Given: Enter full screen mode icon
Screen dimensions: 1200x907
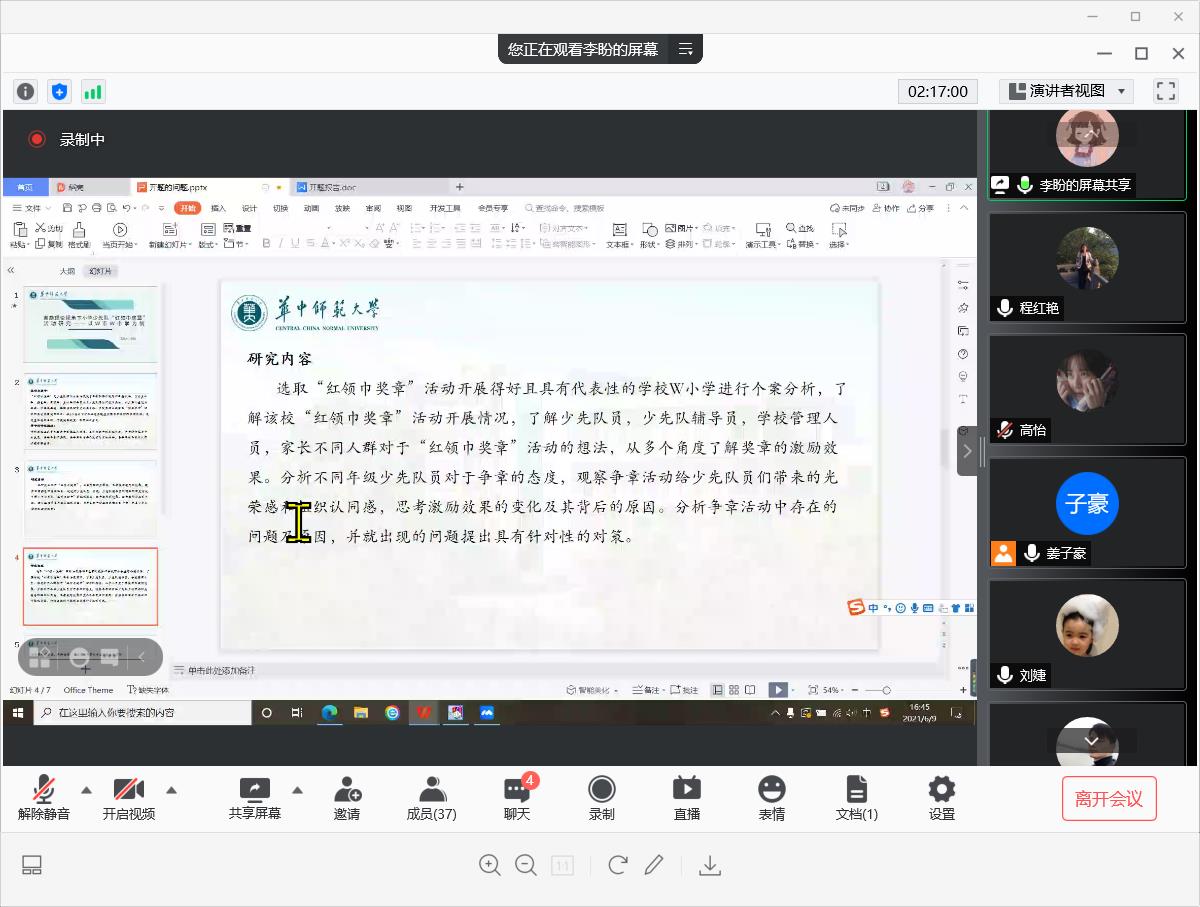Looking at the screenshot, I should (1165, 91).
